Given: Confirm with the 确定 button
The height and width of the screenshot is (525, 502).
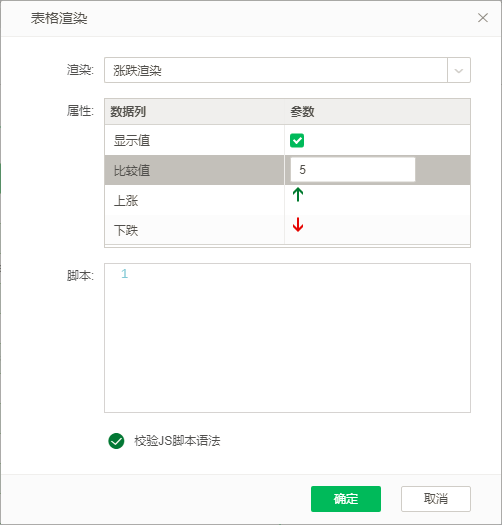Looking at the screenshot, I should pyautogui.click(x=346, y=499).
